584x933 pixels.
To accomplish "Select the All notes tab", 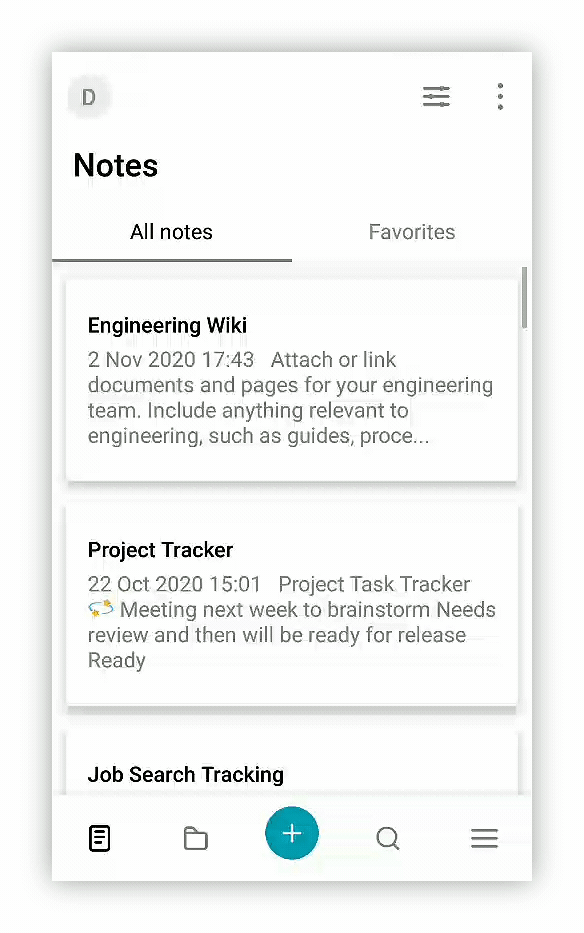I will tap(171, 232).
